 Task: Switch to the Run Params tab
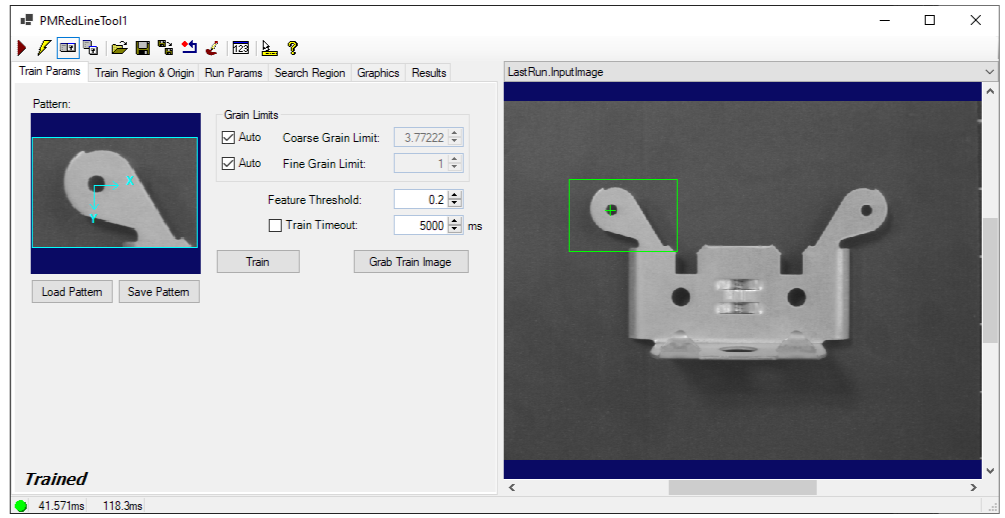(x=233, y=73)
